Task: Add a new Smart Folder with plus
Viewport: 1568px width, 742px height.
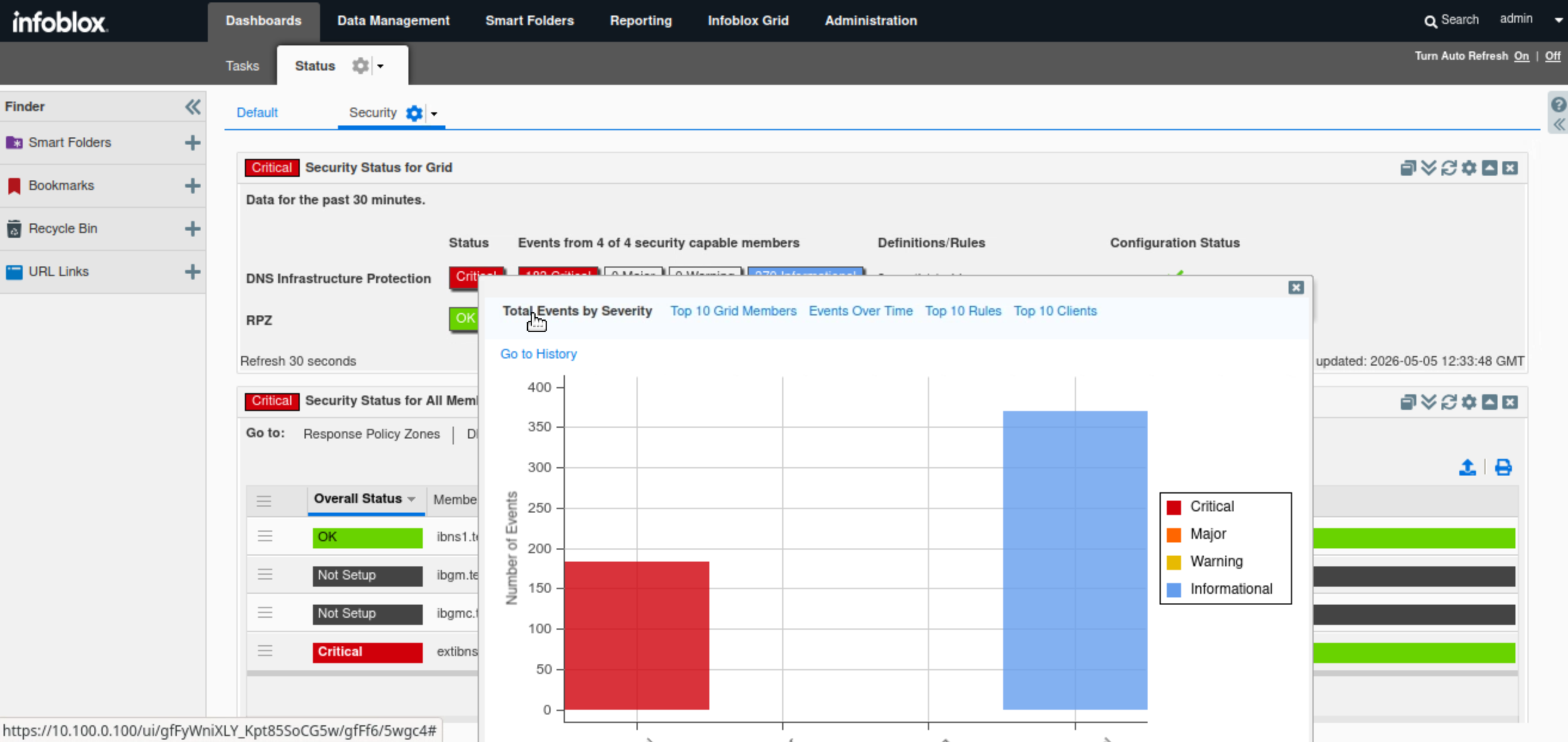Action: point(192,143)
